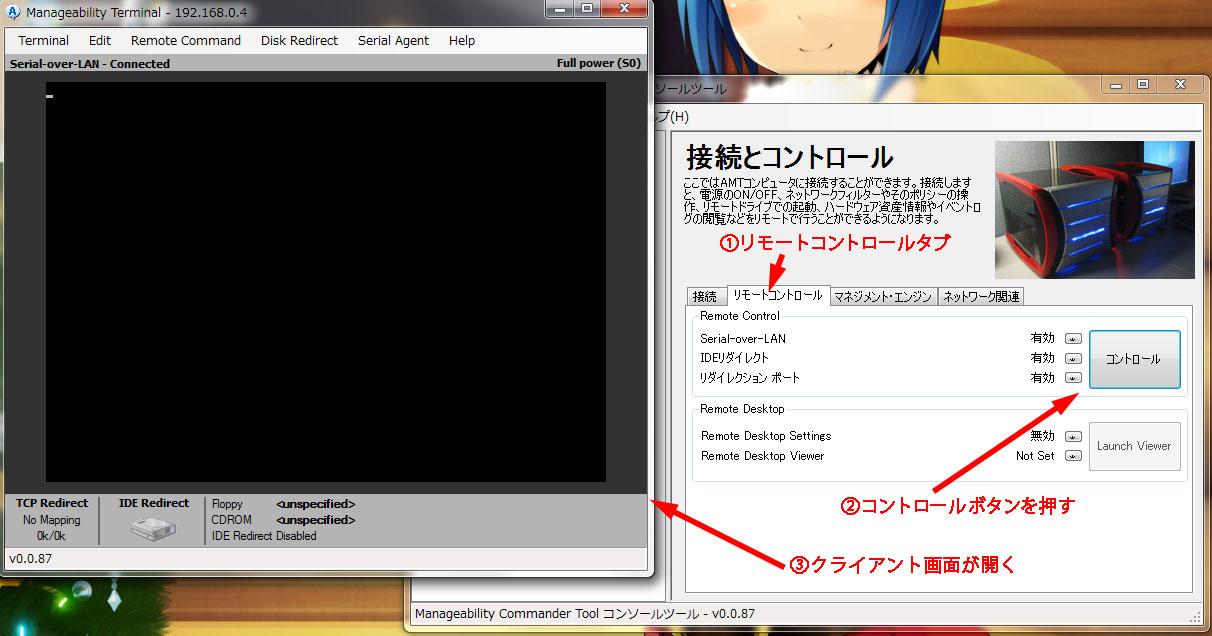1212x636 pixels.
Task: Click the Manageability Terminal title bar icon
Action: 14,12
